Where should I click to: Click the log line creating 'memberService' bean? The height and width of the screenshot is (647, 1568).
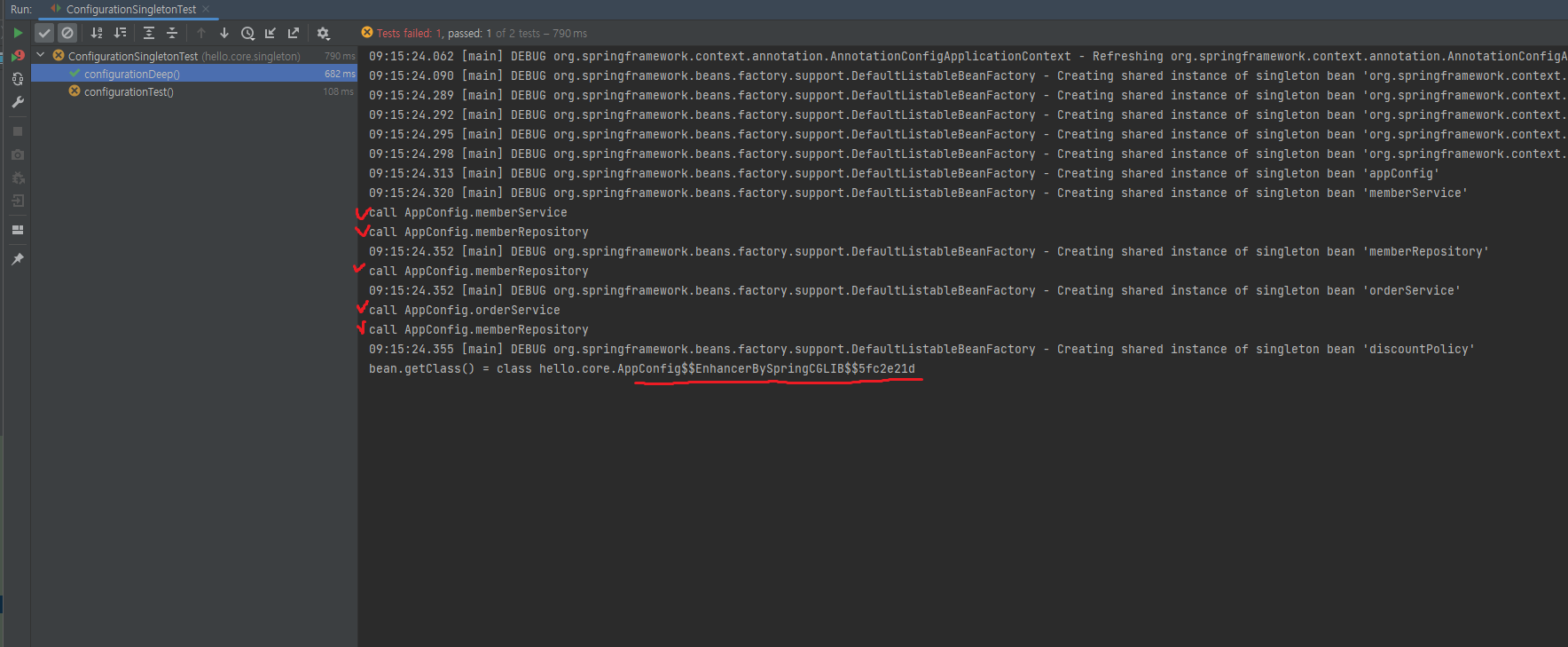(x=918, y=193)
